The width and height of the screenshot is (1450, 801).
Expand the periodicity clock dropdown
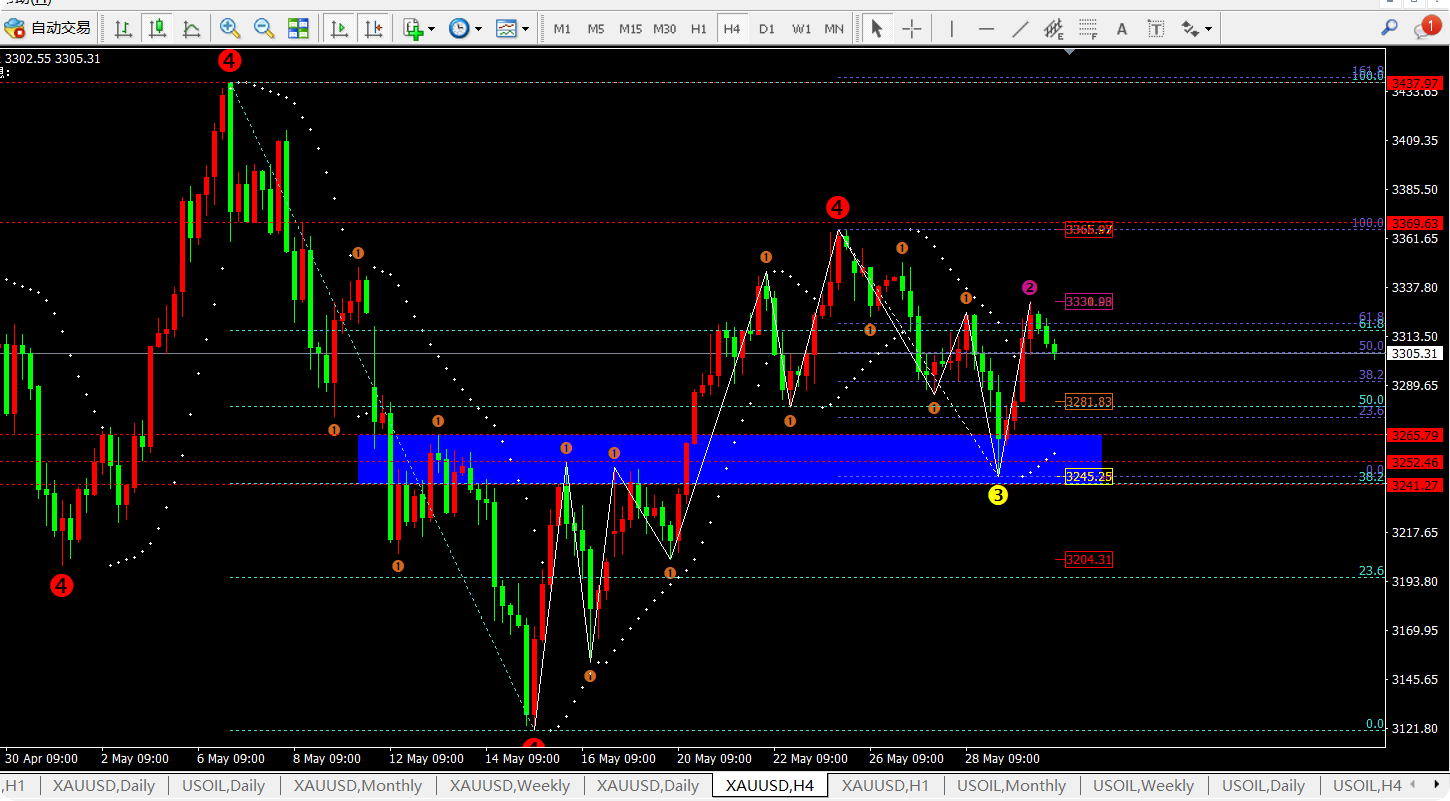tap(465, 29)
